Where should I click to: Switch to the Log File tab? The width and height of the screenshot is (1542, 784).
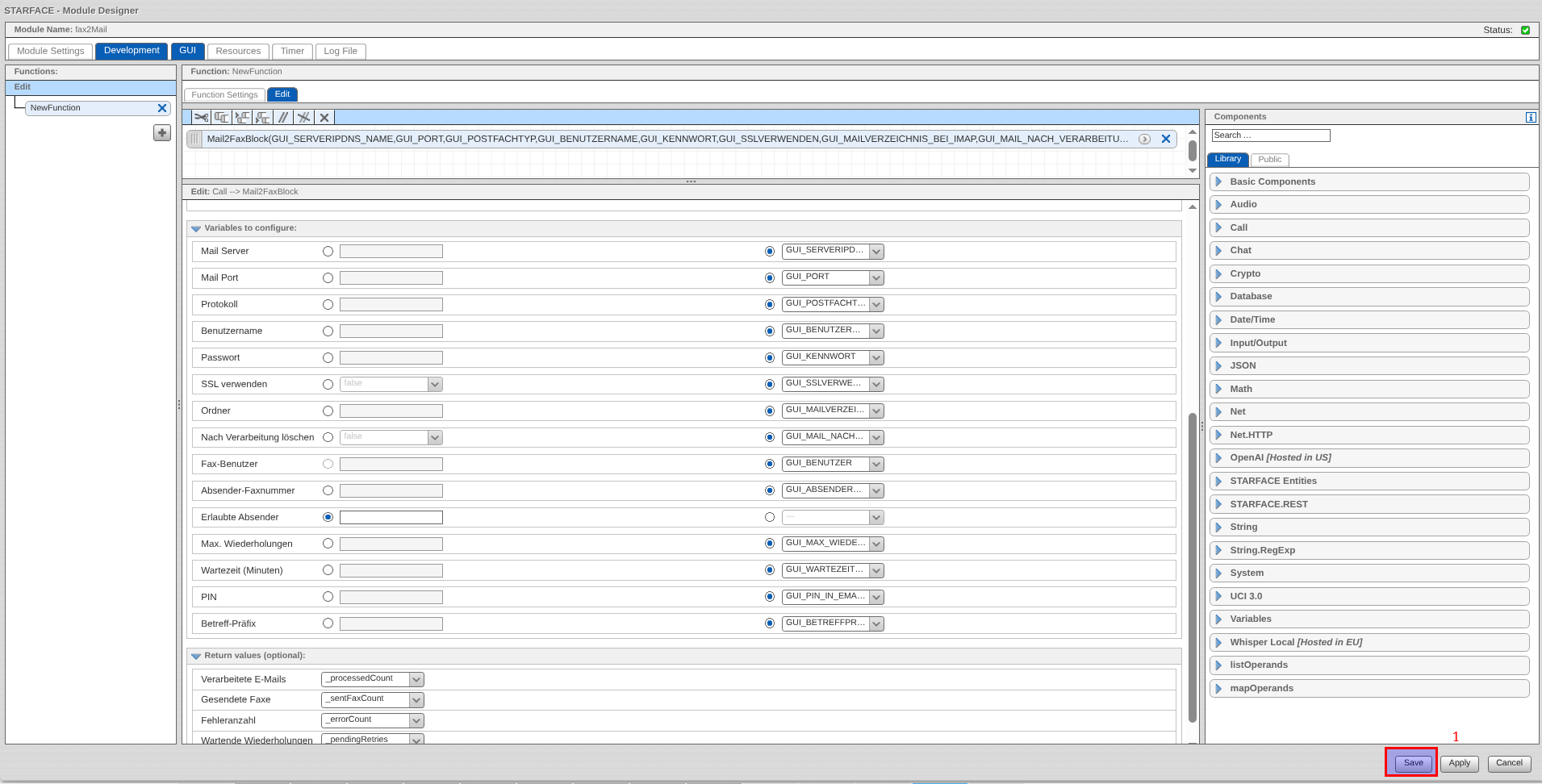(x=340, y=52)
